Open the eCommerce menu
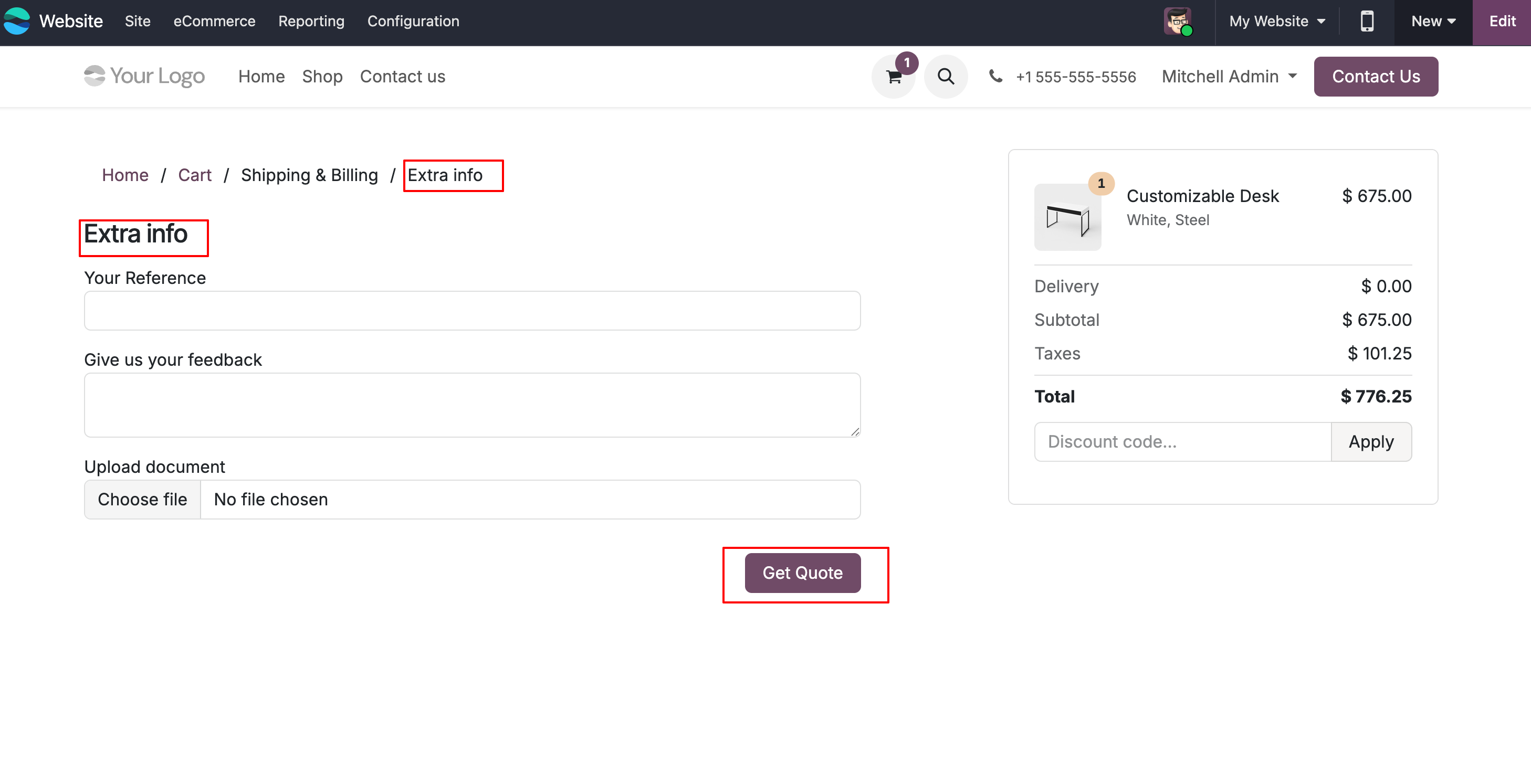Image resolution: width=1531 pixels, height=784 pixels. (x=215, y=22)
